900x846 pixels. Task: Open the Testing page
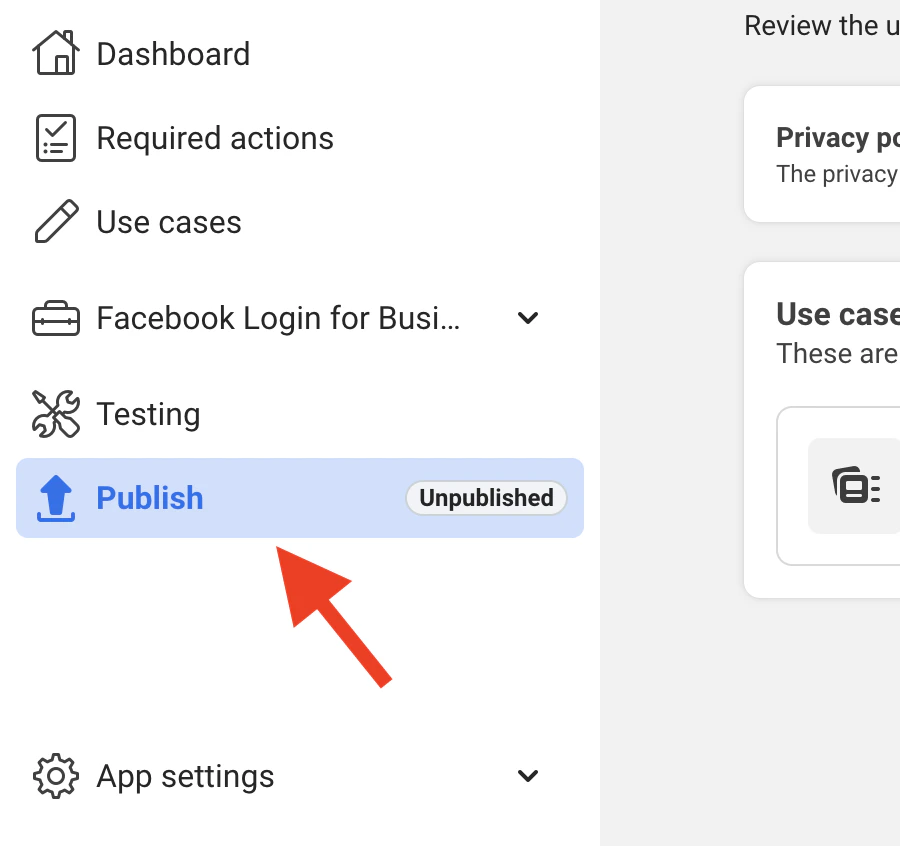(x=148, y=413)
